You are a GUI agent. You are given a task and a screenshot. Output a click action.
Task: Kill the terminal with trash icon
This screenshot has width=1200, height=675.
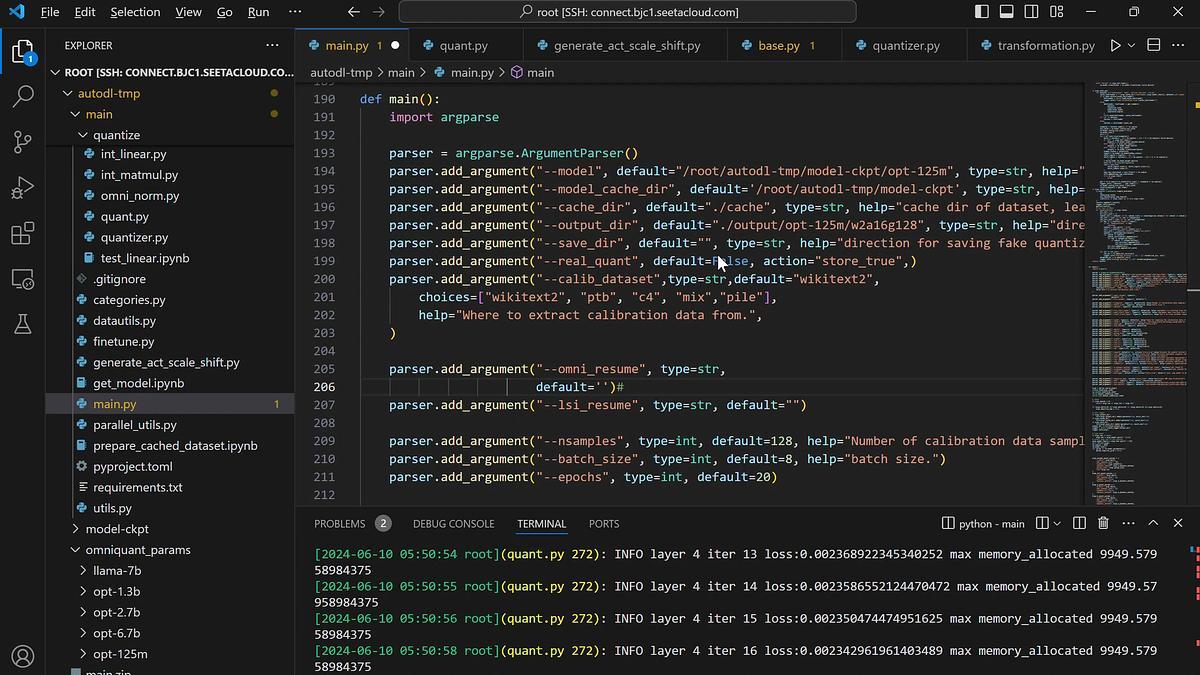coord(1103,523)
